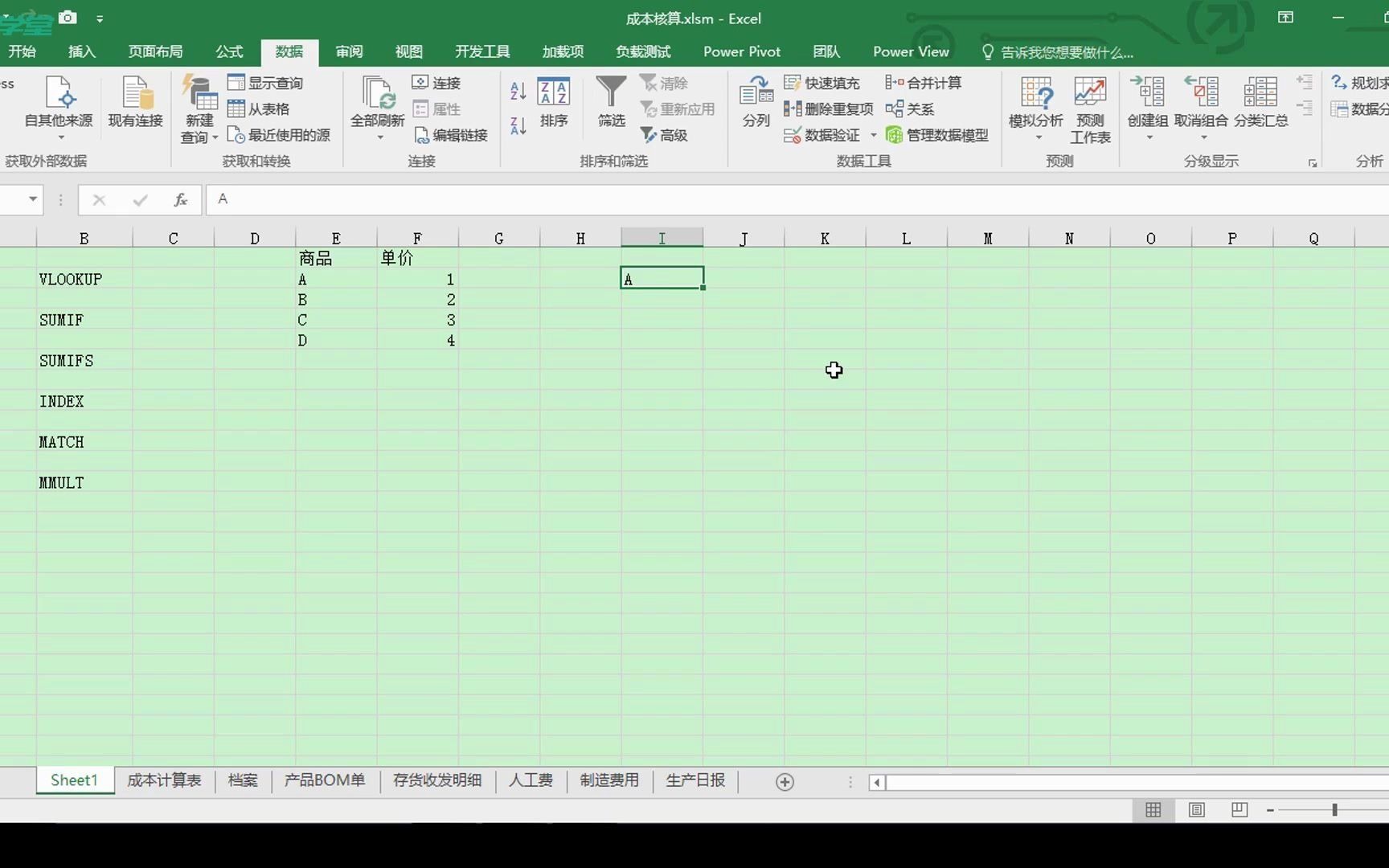Add a new sheet with the plus button
Viewport: 1389px width, 868px height.
point(785,782)
